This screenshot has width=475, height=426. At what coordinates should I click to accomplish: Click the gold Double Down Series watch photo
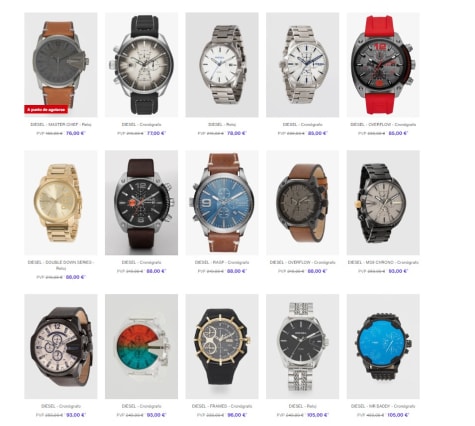click(x=61, y=203)
